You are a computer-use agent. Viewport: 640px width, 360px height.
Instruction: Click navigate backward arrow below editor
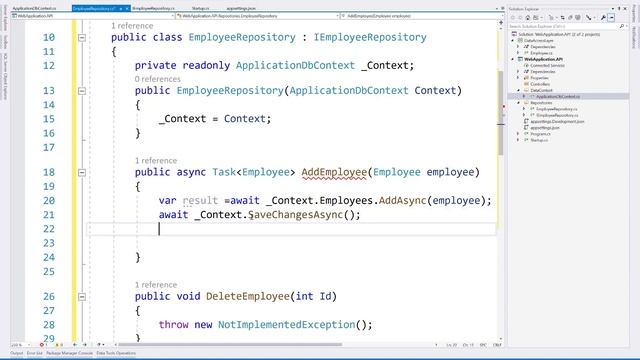[x=74, y=345]
